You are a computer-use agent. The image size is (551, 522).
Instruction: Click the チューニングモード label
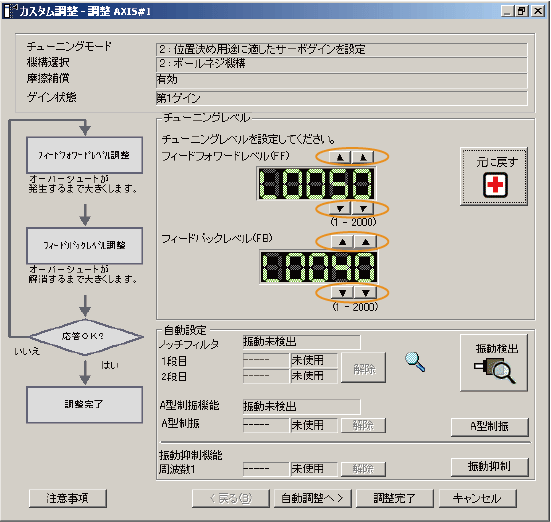tap(69, 46)
